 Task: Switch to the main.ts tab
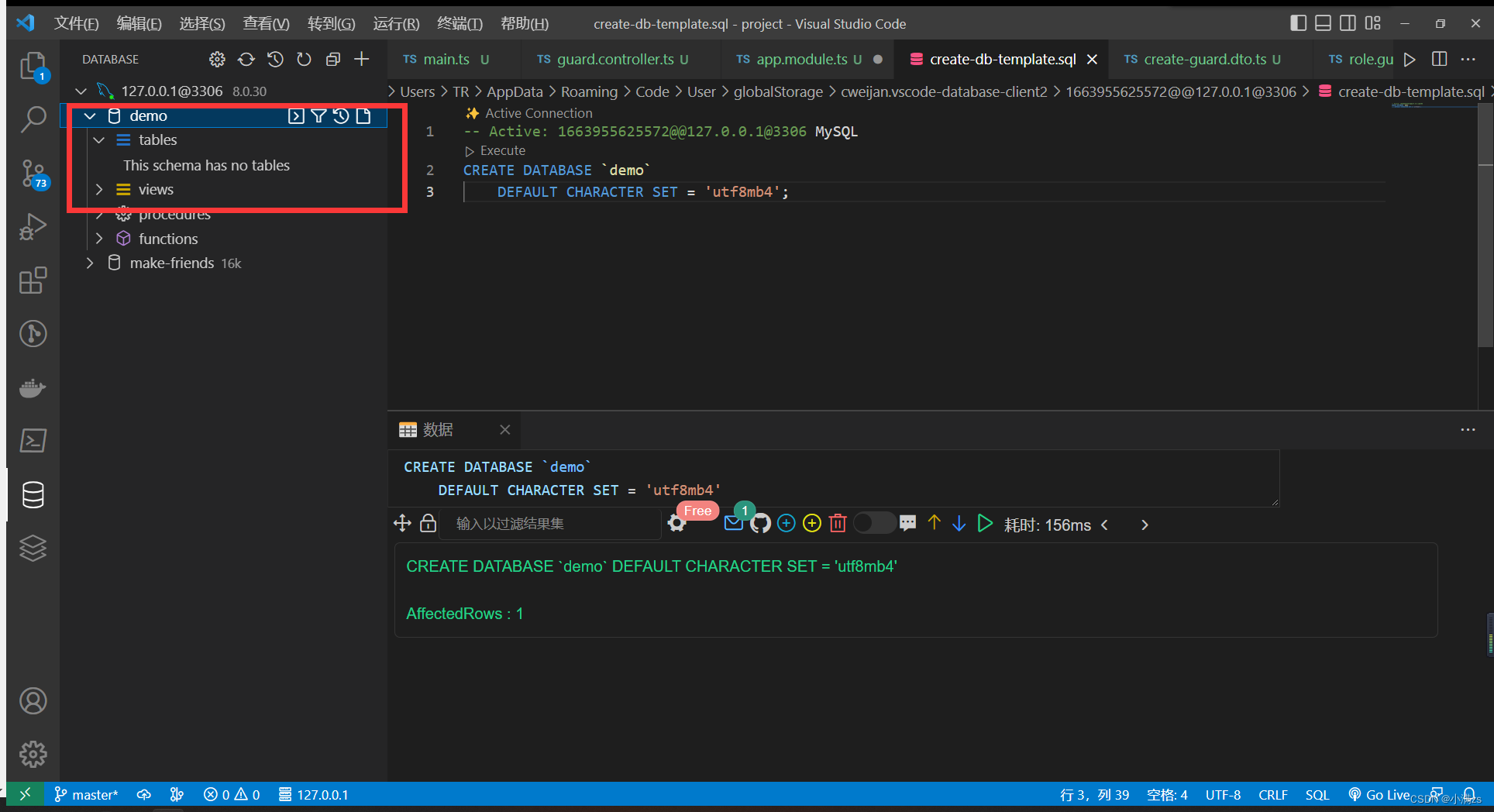click(446, 59)
